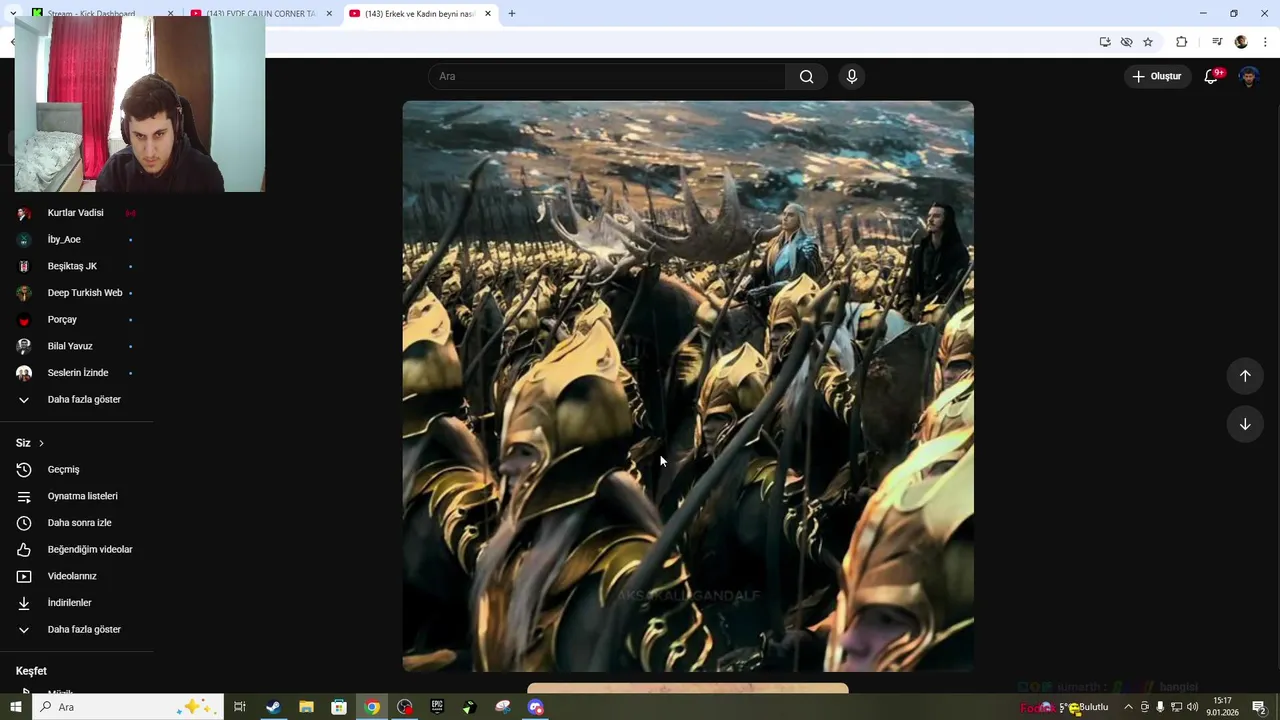Open Task View on the taskbar

click(x=240, y=707)
